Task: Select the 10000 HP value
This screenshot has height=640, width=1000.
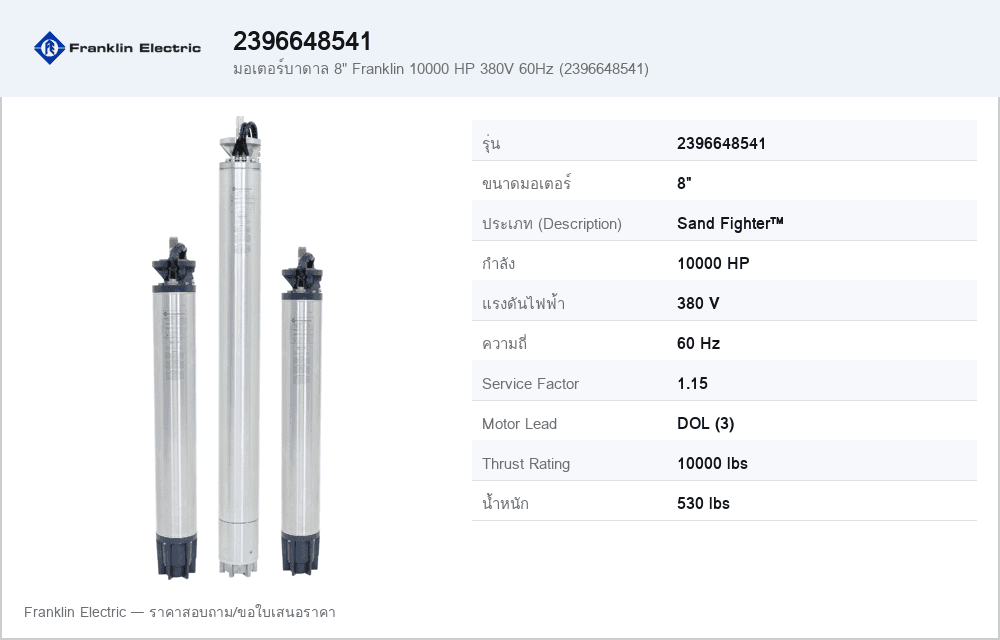Action: 713,263
